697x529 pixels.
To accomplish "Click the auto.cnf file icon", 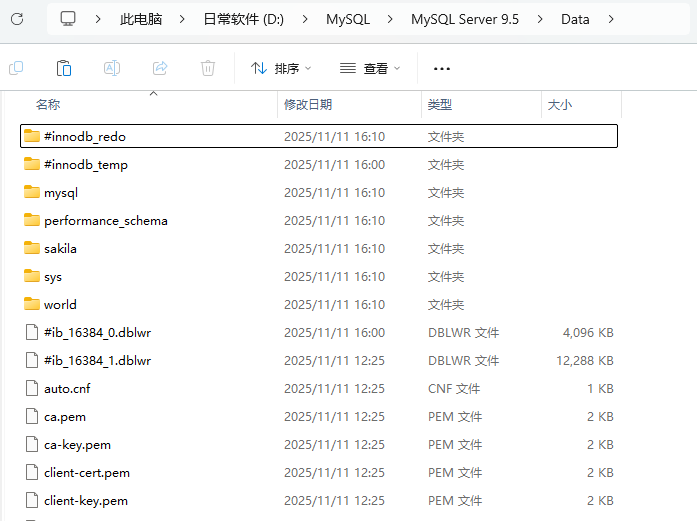I will tap(32, 388).
